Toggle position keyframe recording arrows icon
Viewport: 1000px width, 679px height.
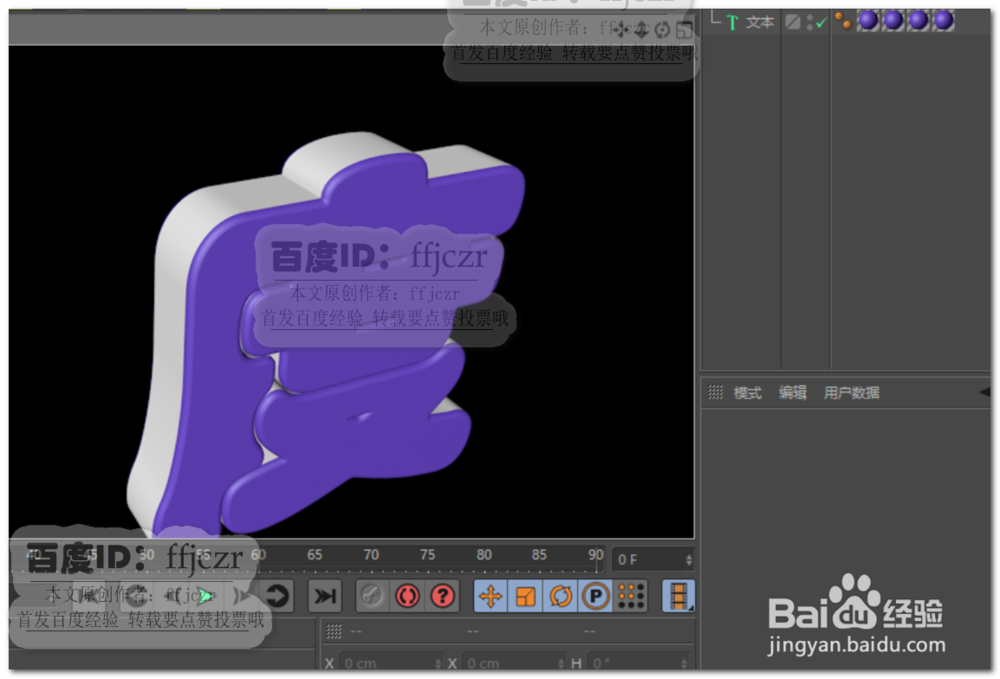coord(490,597)
